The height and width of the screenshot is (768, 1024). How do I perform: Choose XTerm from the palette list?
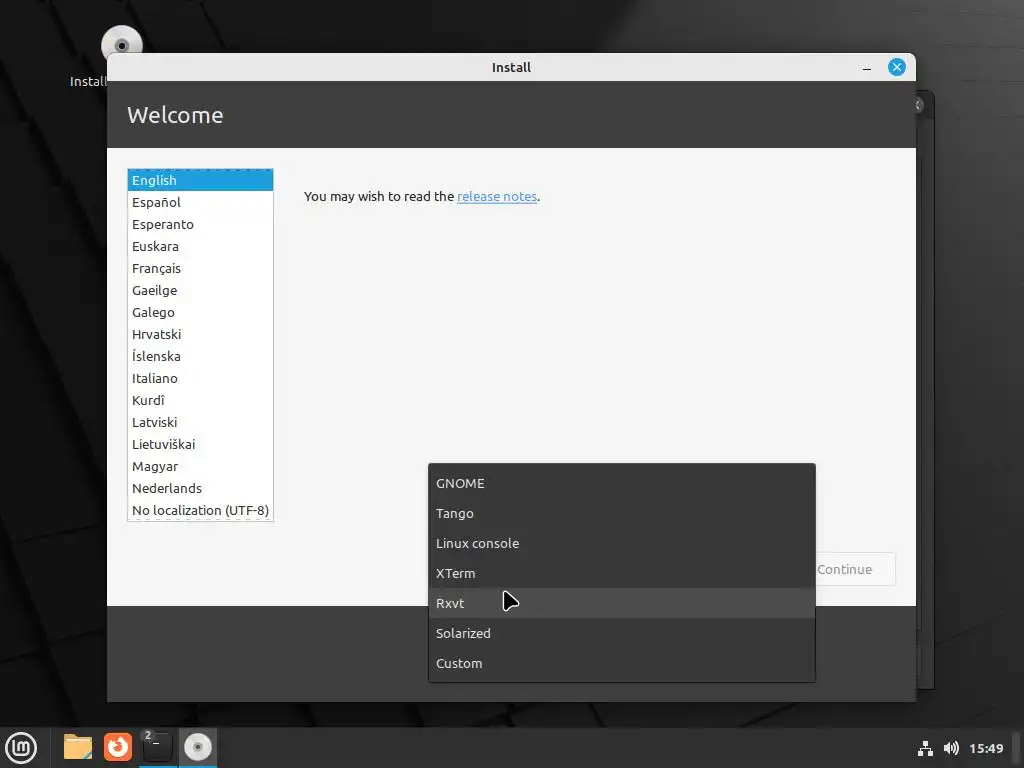click(622, 573)
